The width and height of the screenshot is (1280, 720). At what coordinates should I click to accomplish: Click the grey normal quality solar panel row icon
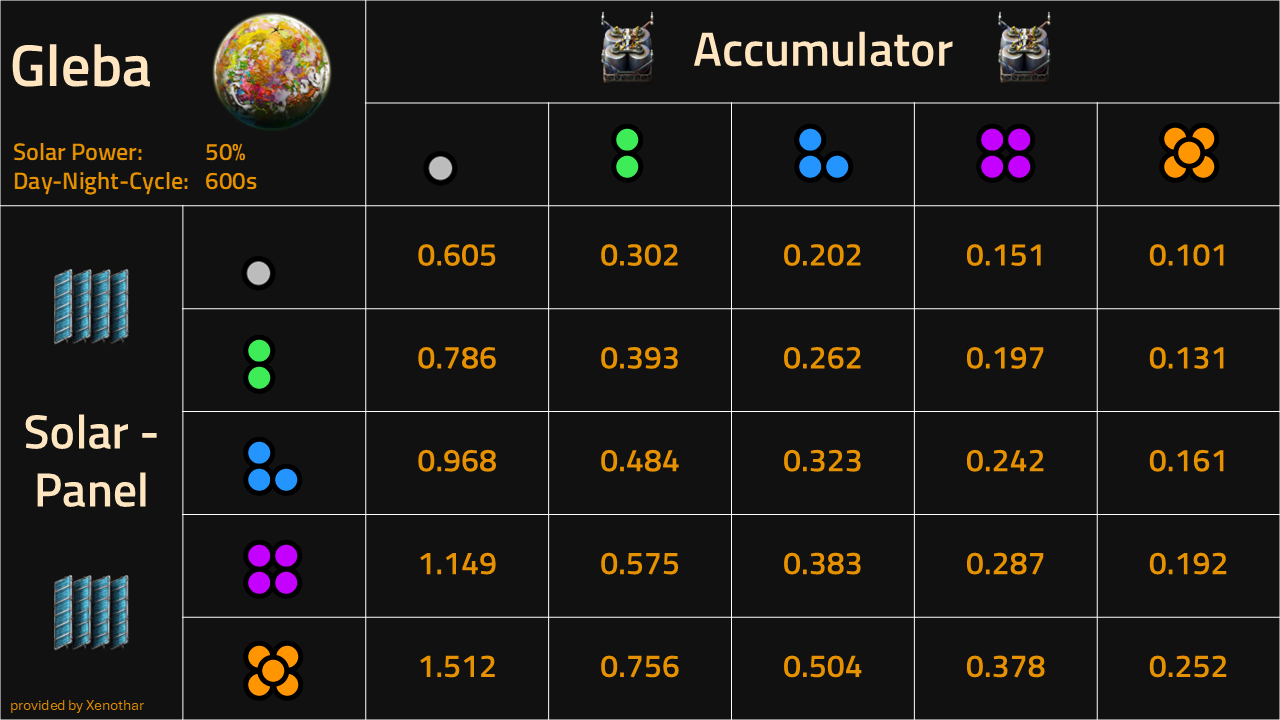(x=258, y=273)
